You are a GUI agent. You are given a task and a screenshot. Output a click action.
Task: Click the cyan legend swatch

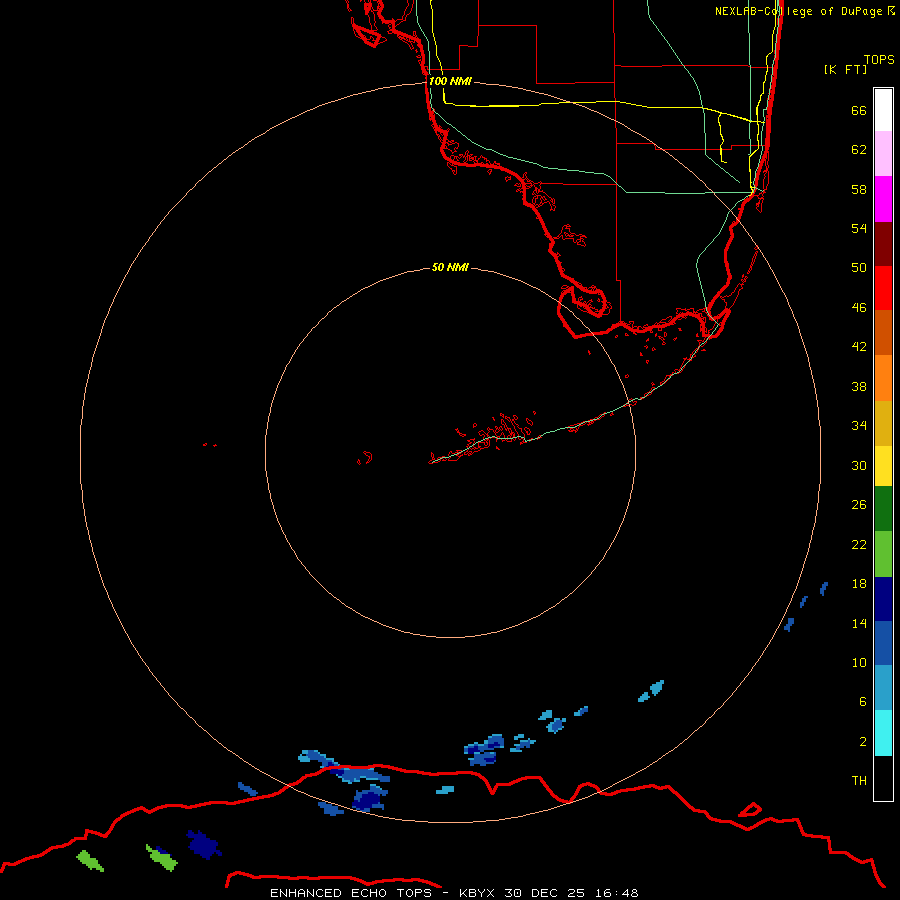pyautogui.click(x=883, y=733)
